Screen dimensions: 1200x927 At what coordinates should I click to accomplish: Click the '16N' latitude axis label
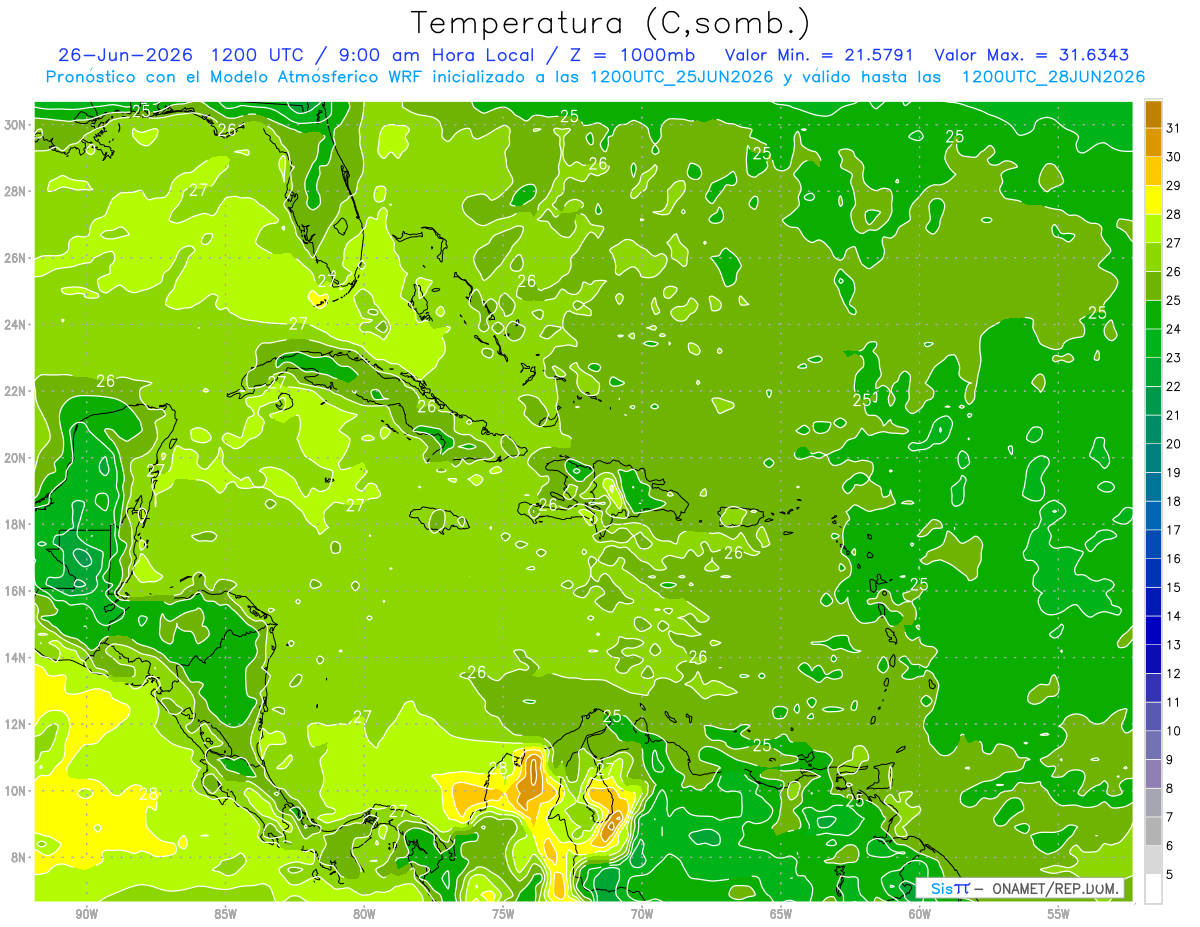[15, 591]
